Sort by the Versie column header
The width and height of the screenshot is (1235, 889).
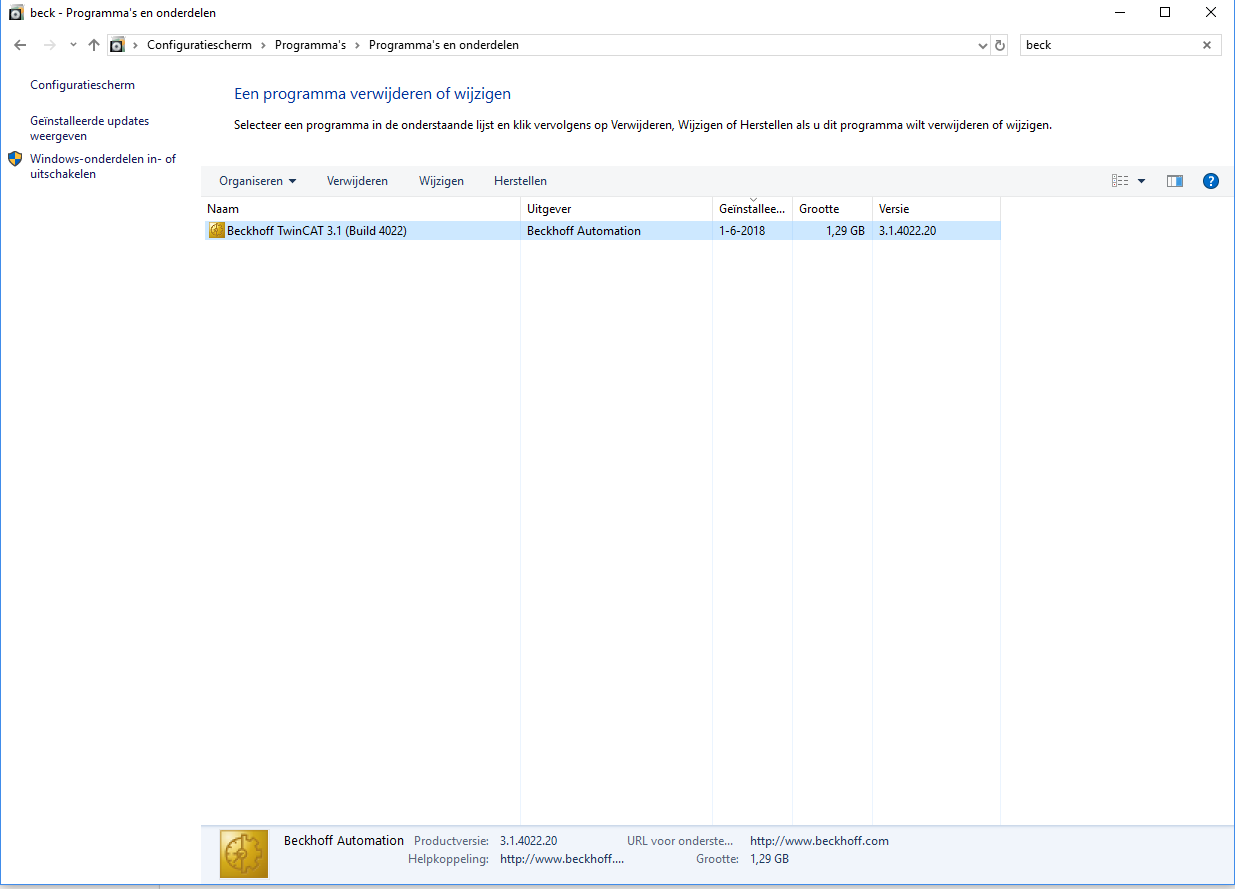[x=936, y=209]
